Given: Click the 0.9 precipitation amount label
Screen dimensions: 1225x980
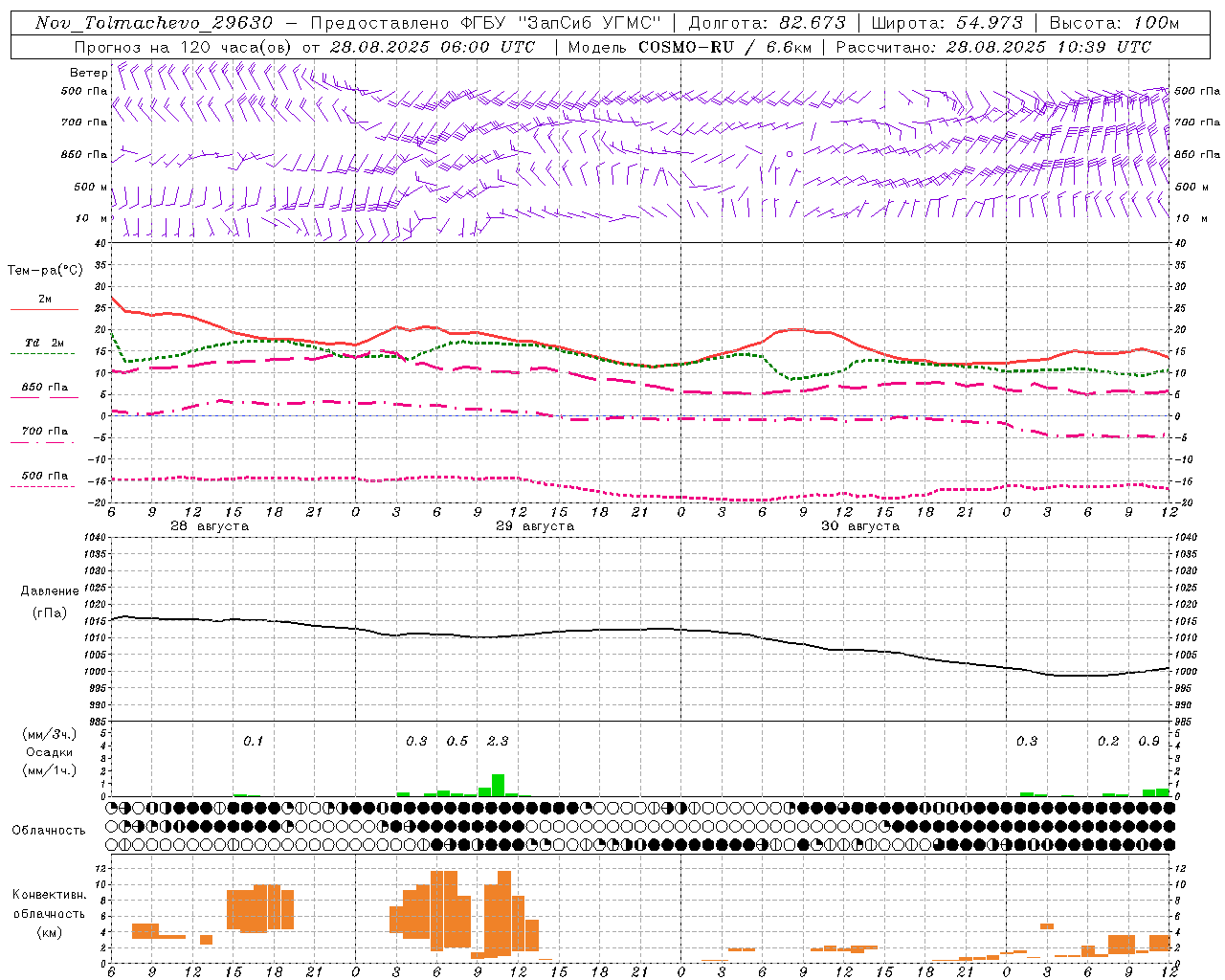Looking at the screenshot, I should pyautogui.click(x=1148, y=741).
